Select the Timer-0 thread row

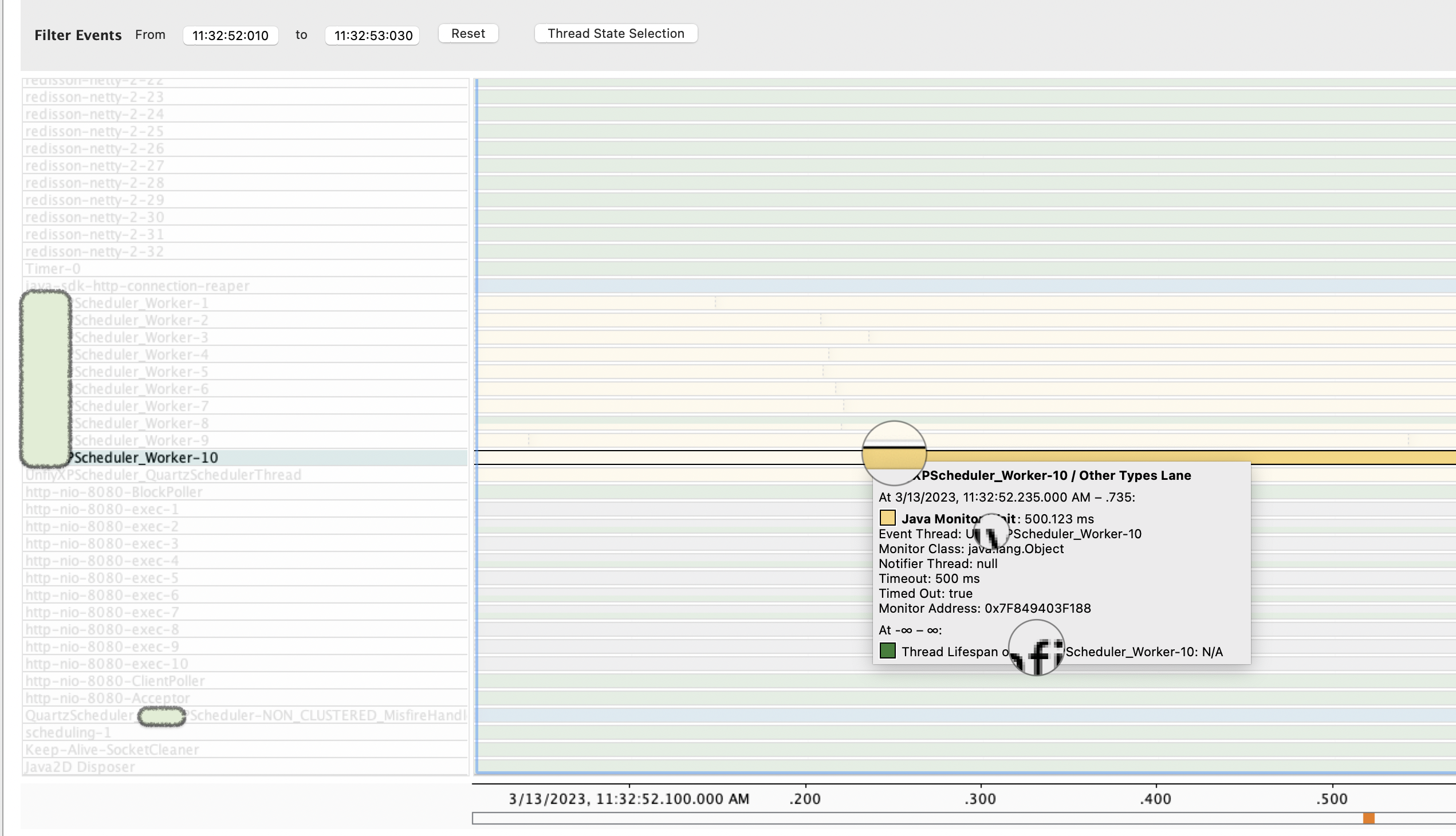(53, 269)
